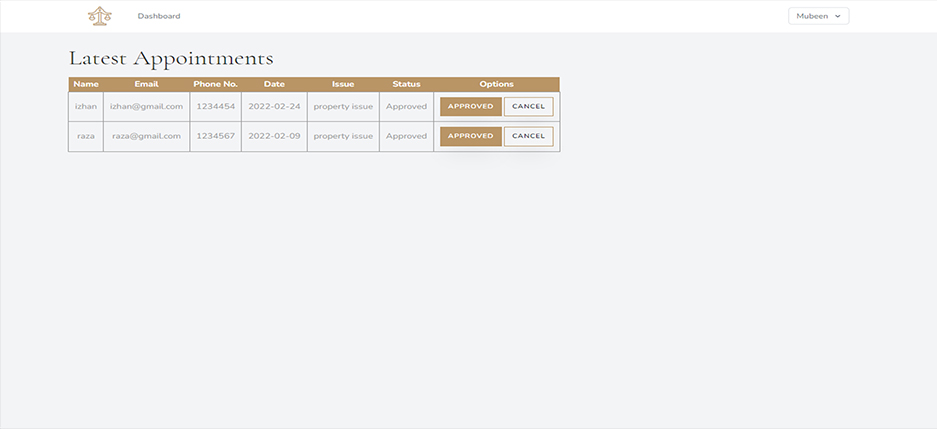
Task: Cancel izhan's appointment
Action: (528, 107)
